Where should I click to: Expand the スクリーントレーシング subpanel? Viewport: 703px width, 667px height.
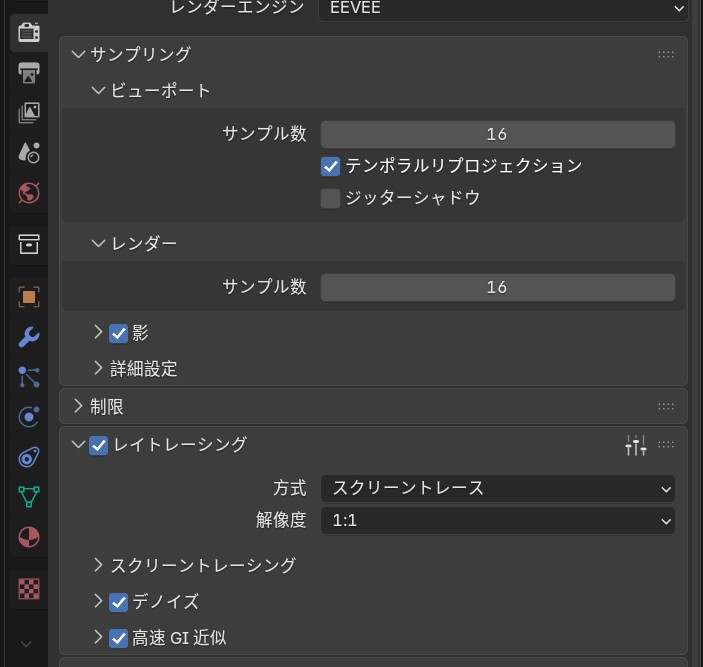[202, 565]
